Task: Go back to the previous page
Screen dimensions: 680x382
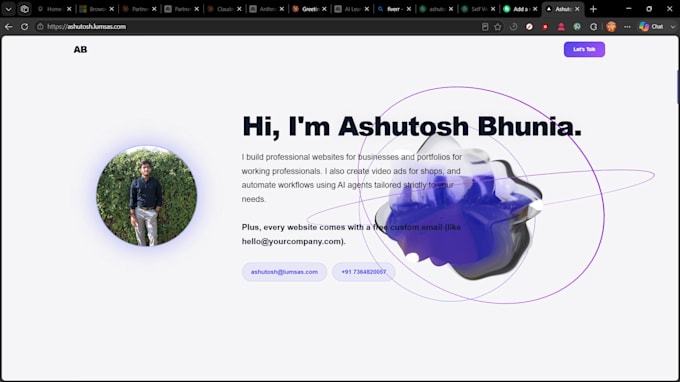Action: click(8, 26)
